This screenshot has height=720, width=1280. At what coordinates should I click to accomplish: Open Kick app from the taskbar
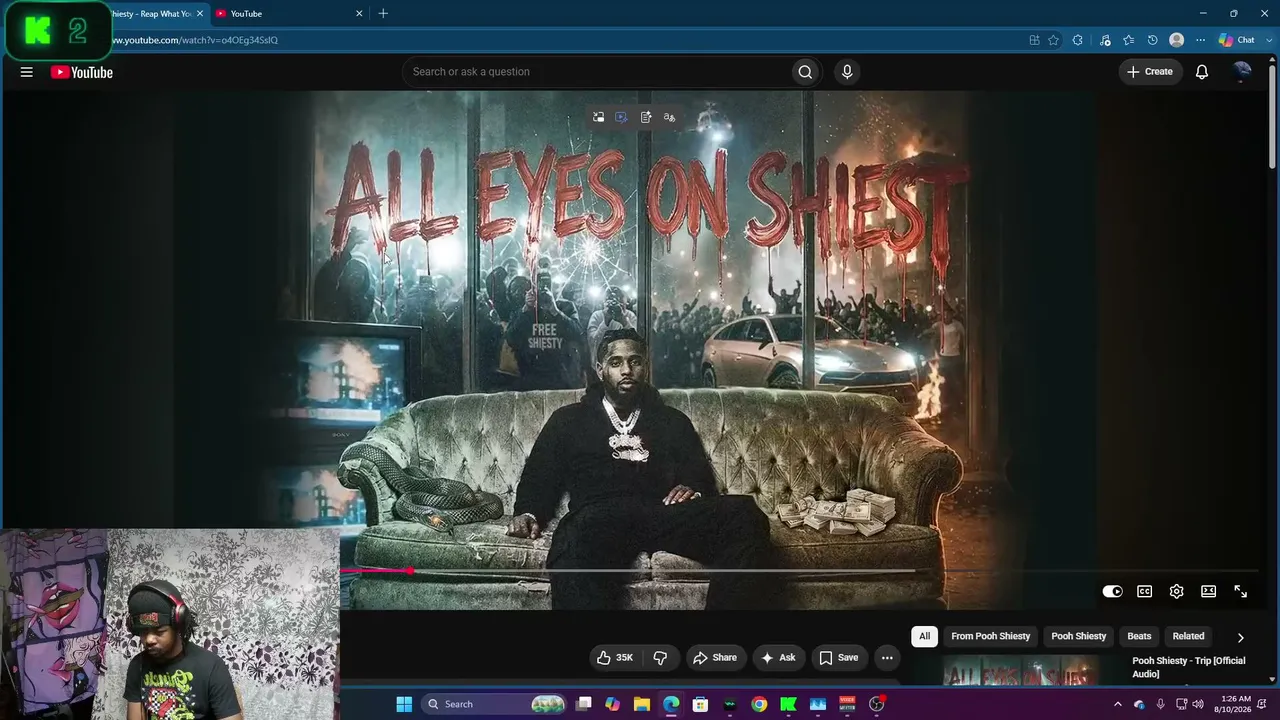tap(788, 704)
